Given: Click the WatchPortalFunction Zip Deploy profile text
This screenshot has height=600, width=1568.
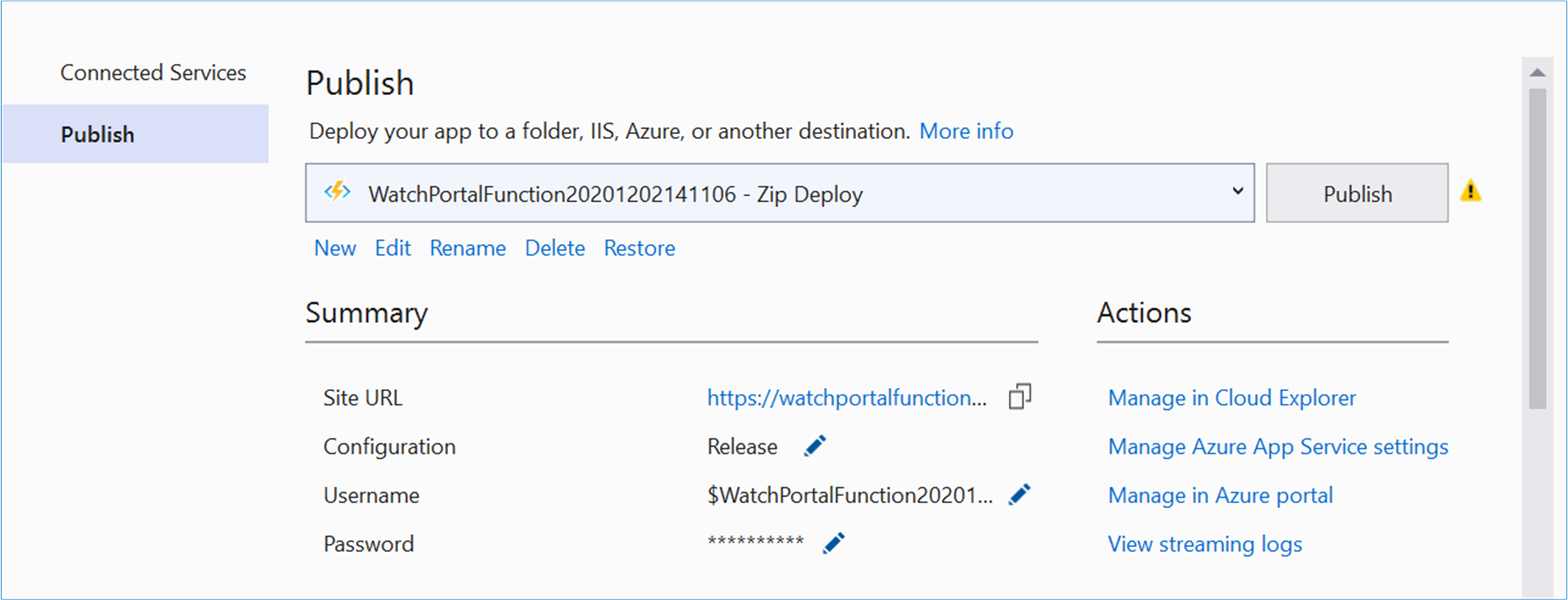Looking at the screenshot, I should tap(615, 194).
